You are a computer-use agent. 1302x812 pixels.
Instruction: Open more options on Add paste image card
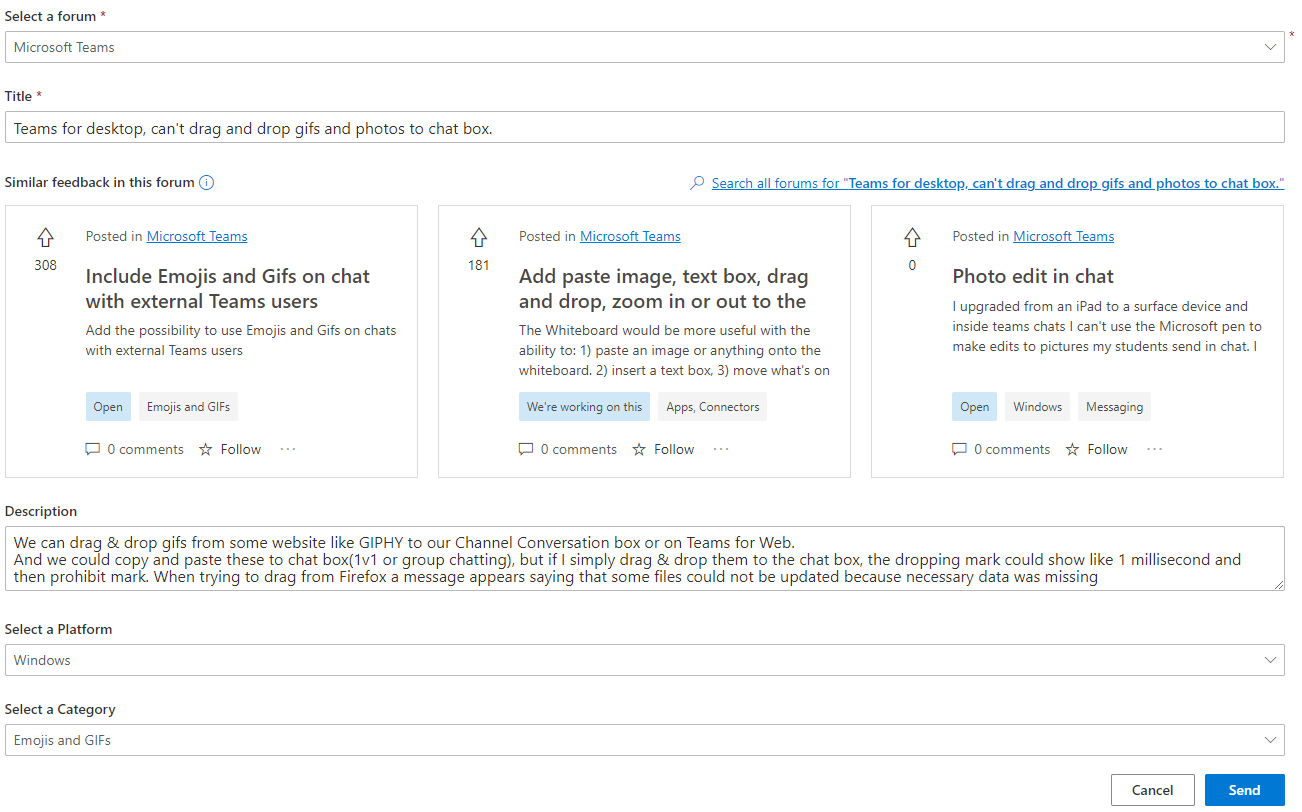[721, 449]
